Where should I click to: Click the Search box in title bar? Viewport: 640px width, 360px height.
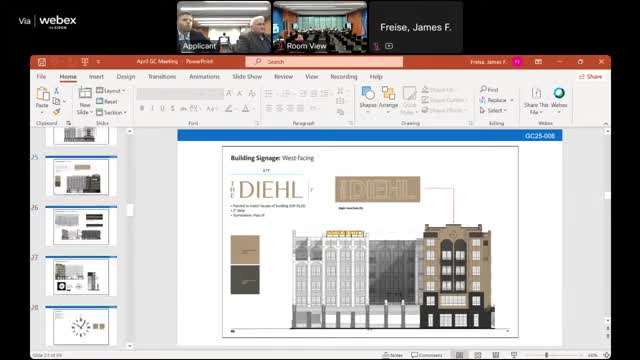pyautogui.click(x=324, y=62)
